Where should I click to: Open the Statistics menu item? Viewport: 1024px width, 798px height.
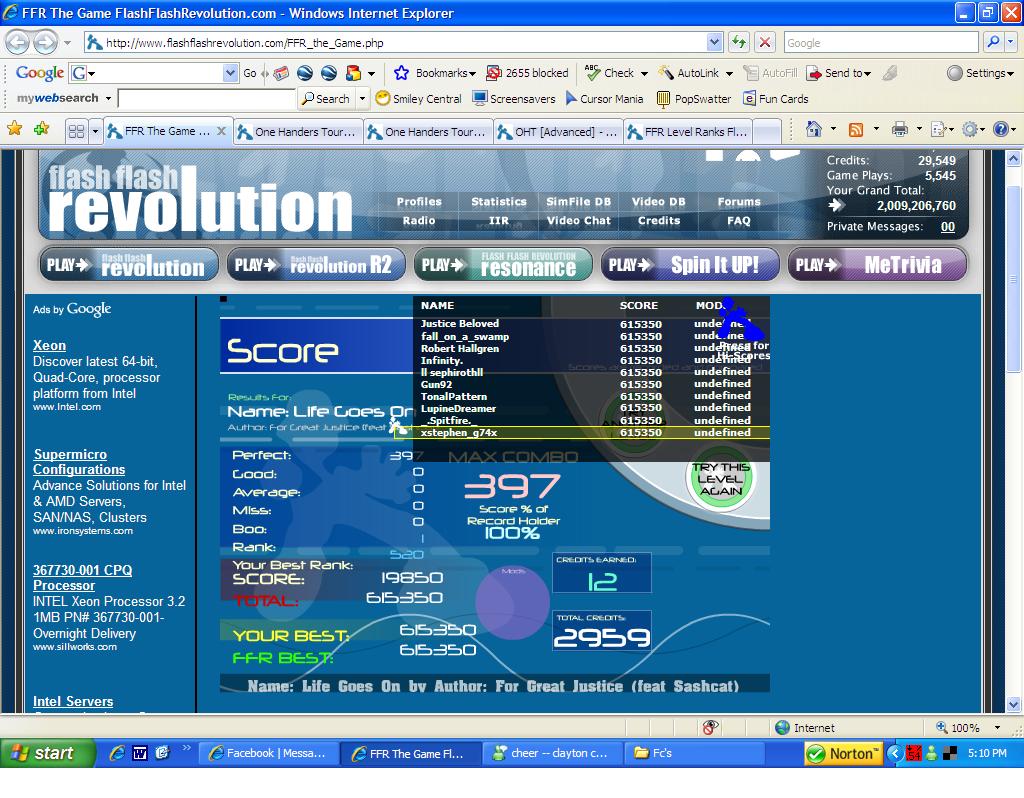499,202
